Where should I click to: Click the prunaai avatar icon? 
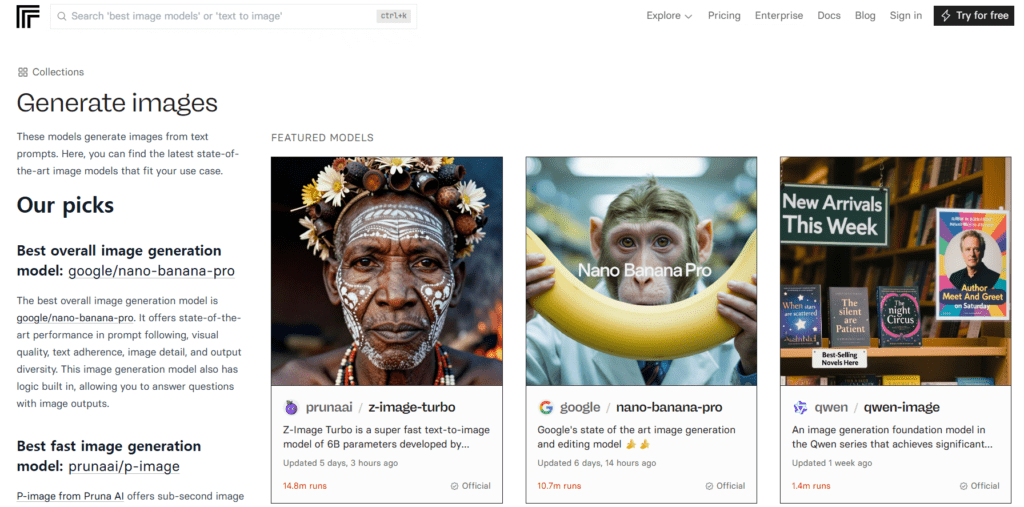pos(292,407)
